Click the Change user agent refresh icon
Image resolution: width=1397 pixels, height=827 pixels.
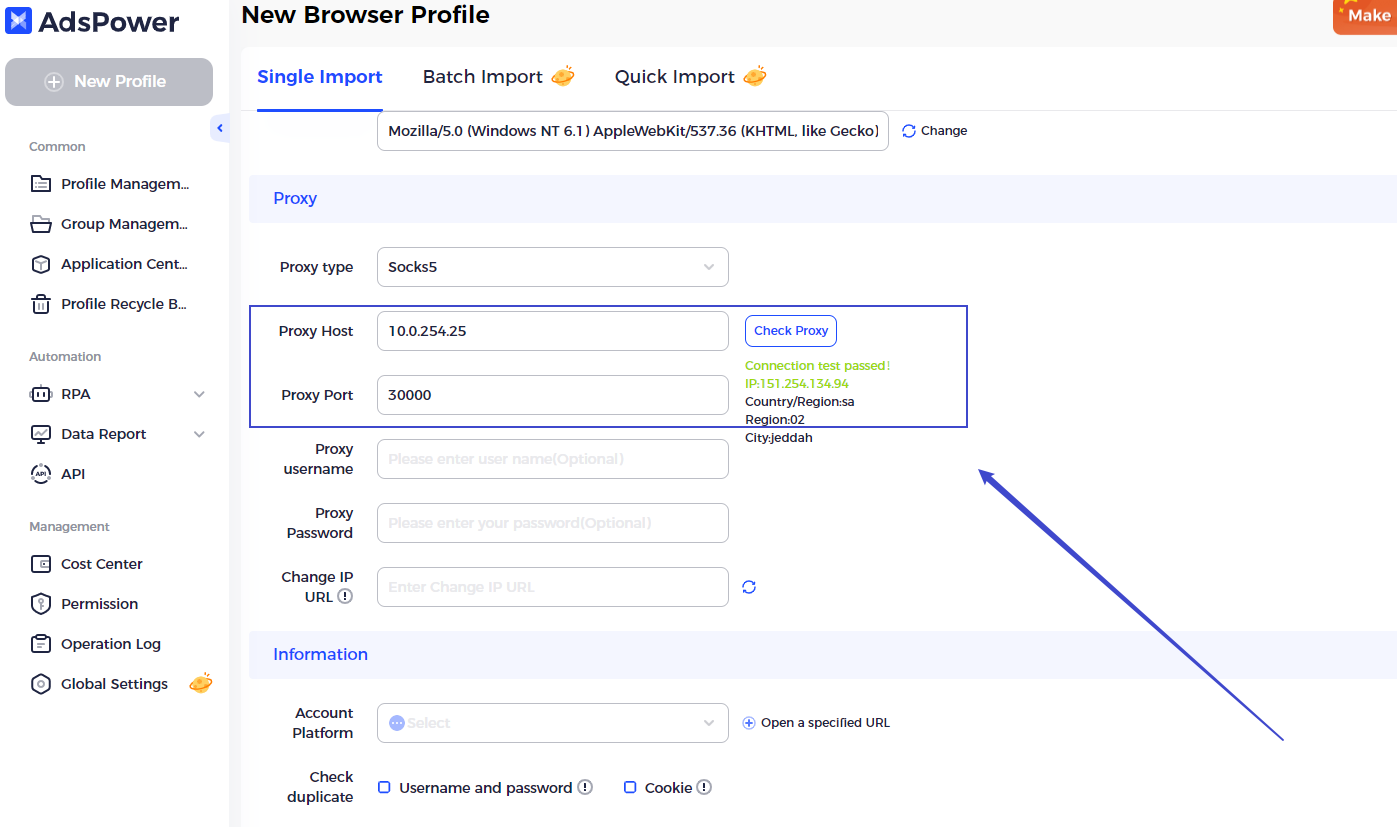pyautogui.click(x=908, y=131)
